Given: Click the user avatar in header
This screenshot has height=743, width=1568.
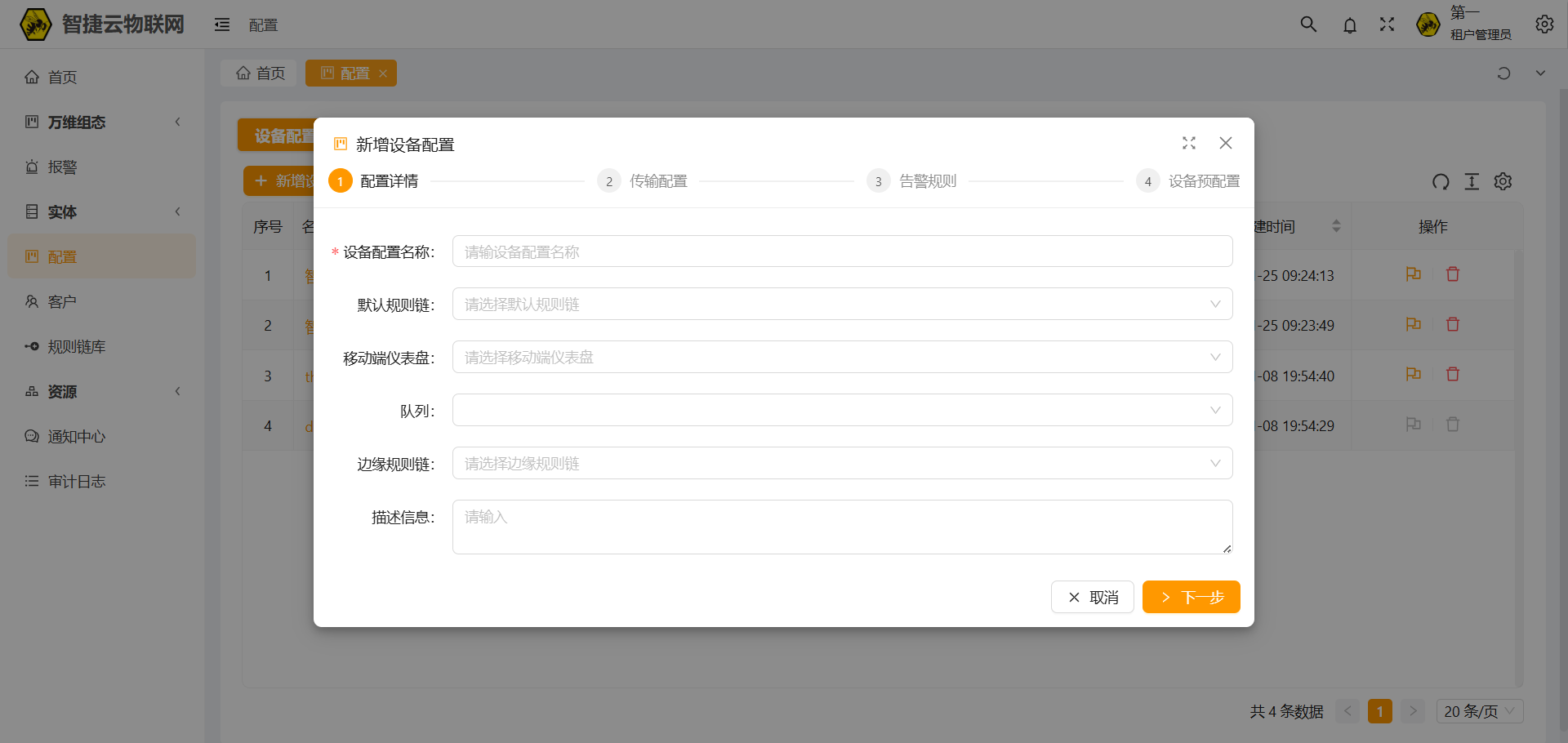Looking at the screenshot, I should [1428, 24].
